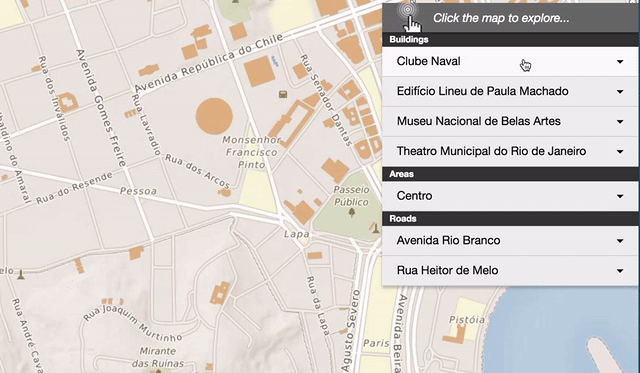Click the Passeio Público park tree icon
The width and height of the screenshot is (640, 373).
click(351, 212)
